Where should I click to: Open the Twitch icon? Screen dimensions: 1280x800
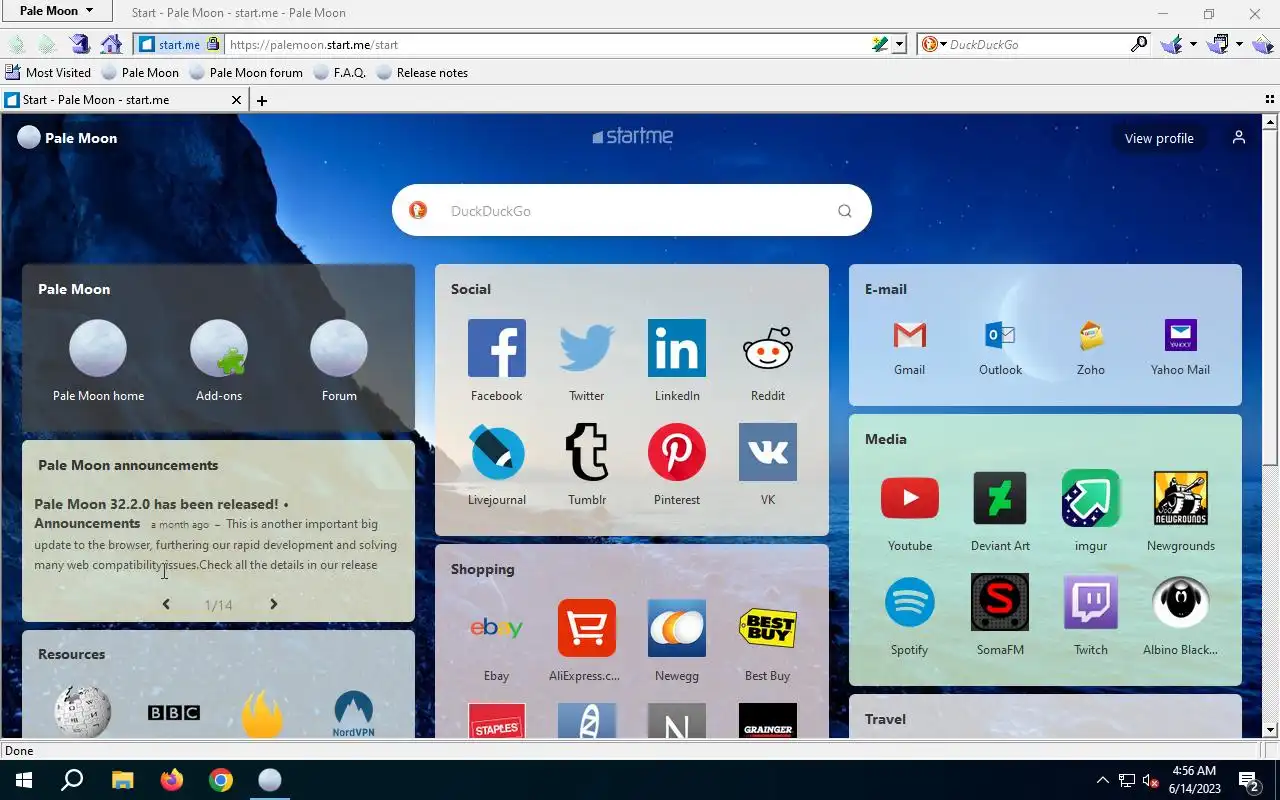1091,602
